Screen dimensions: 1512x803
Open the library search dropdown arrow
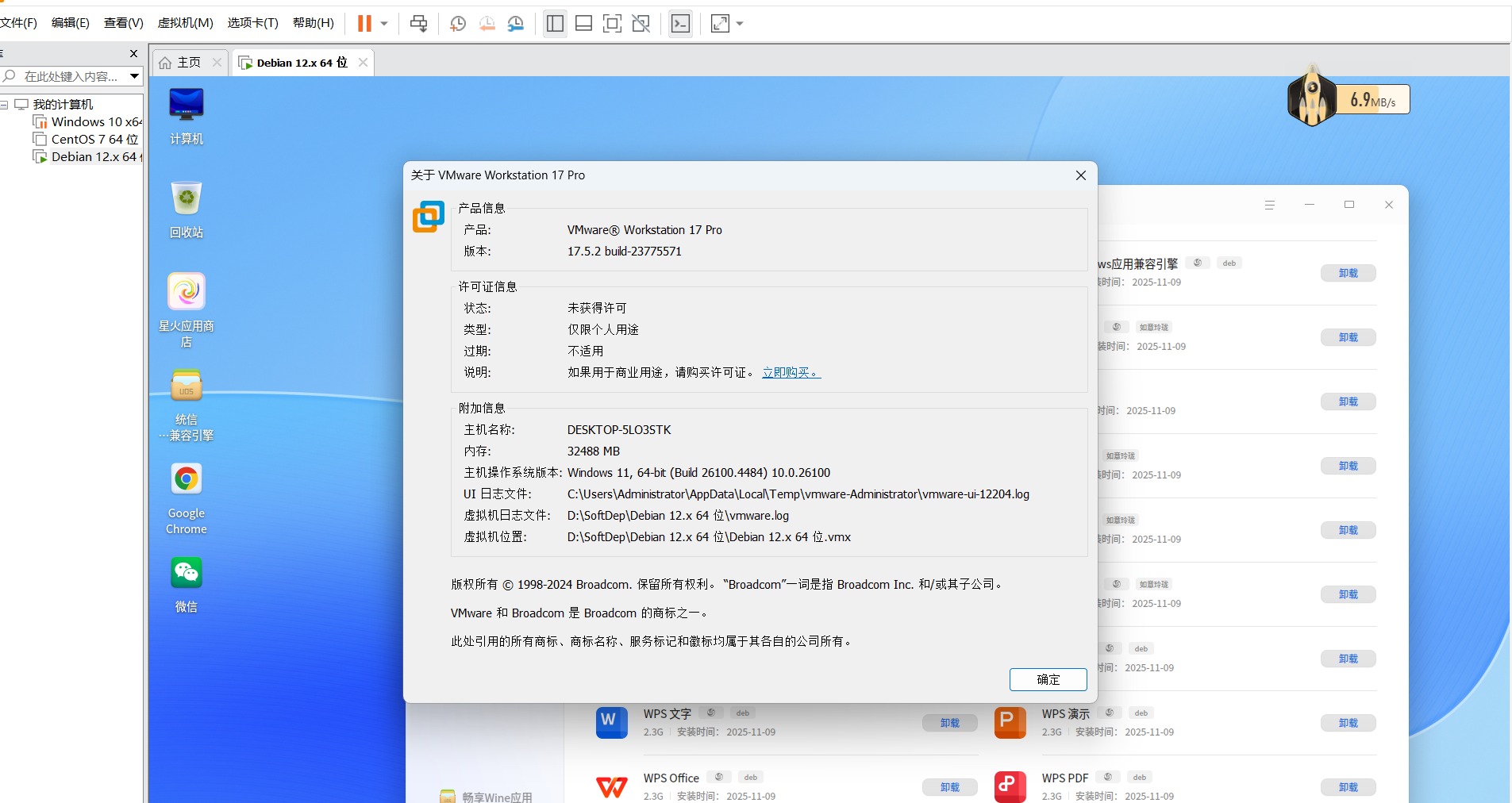pos(135,76)
